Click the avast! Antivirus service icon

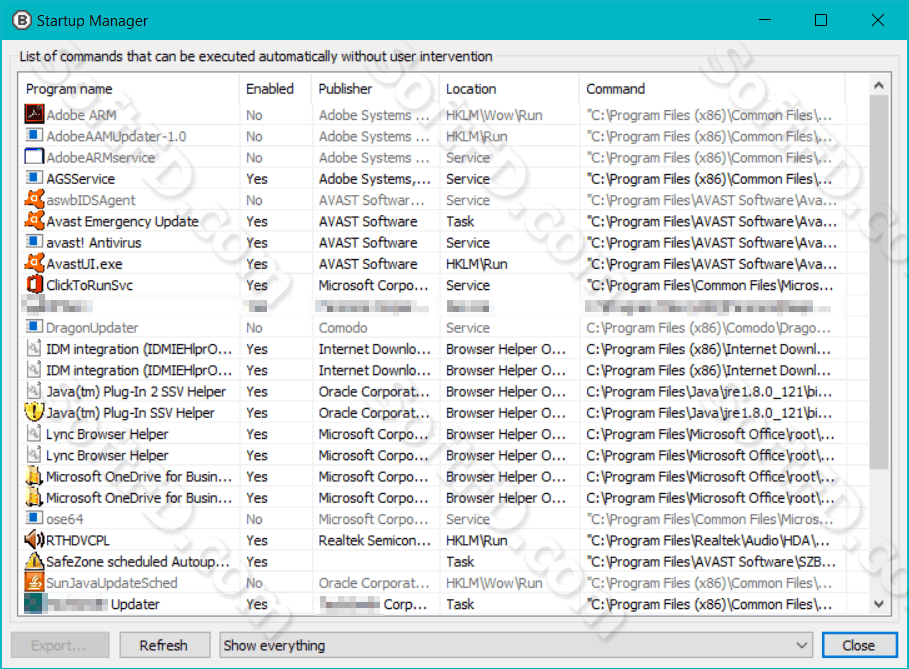[34, 242]
